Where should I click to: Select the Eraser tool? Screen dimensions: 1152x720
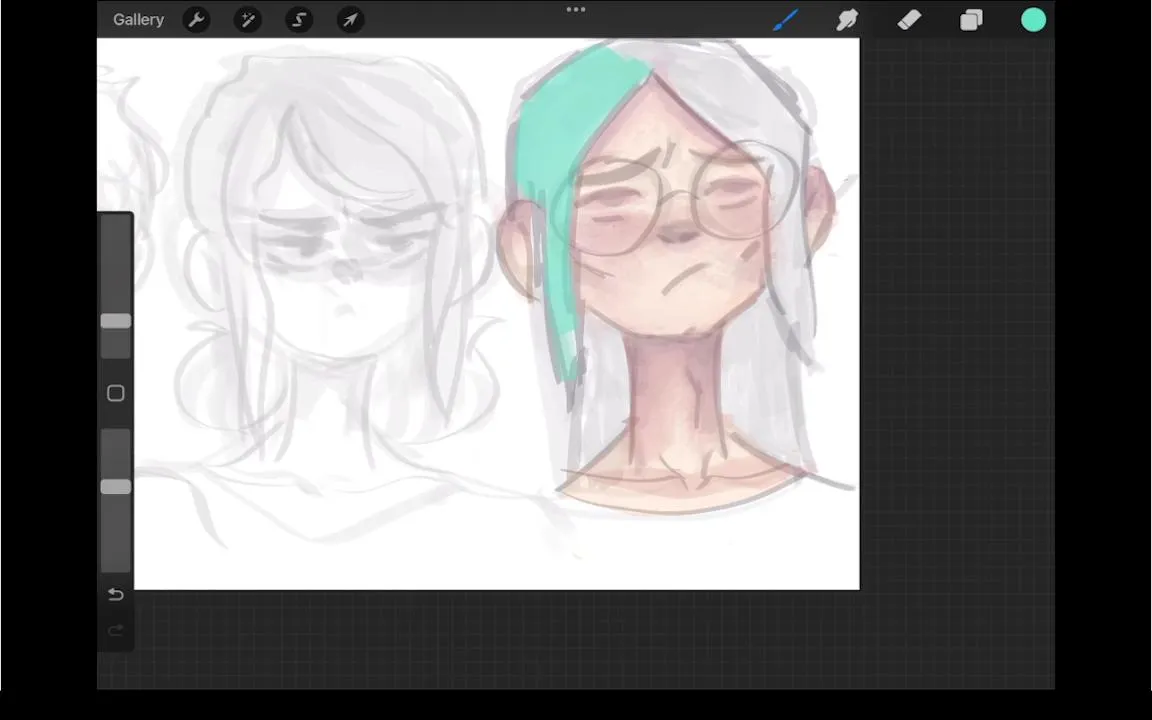tap(910, 20)
